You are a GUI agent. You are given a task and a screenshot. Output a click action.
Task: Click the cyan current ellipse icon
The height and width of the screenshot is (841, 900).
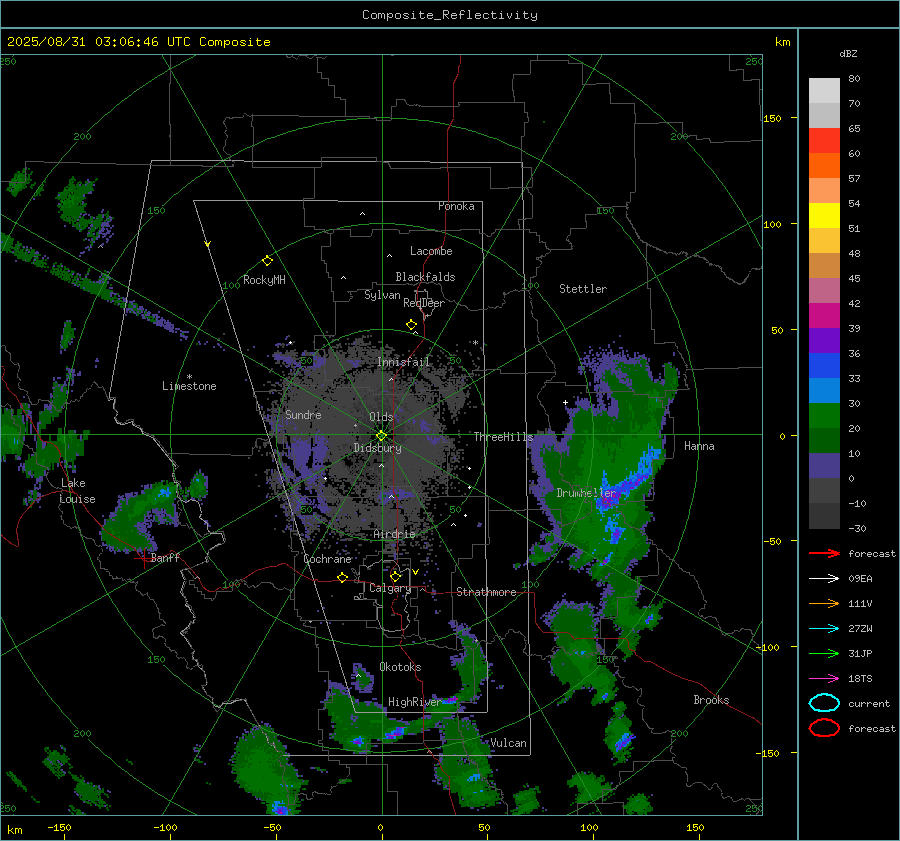(824, 703)
